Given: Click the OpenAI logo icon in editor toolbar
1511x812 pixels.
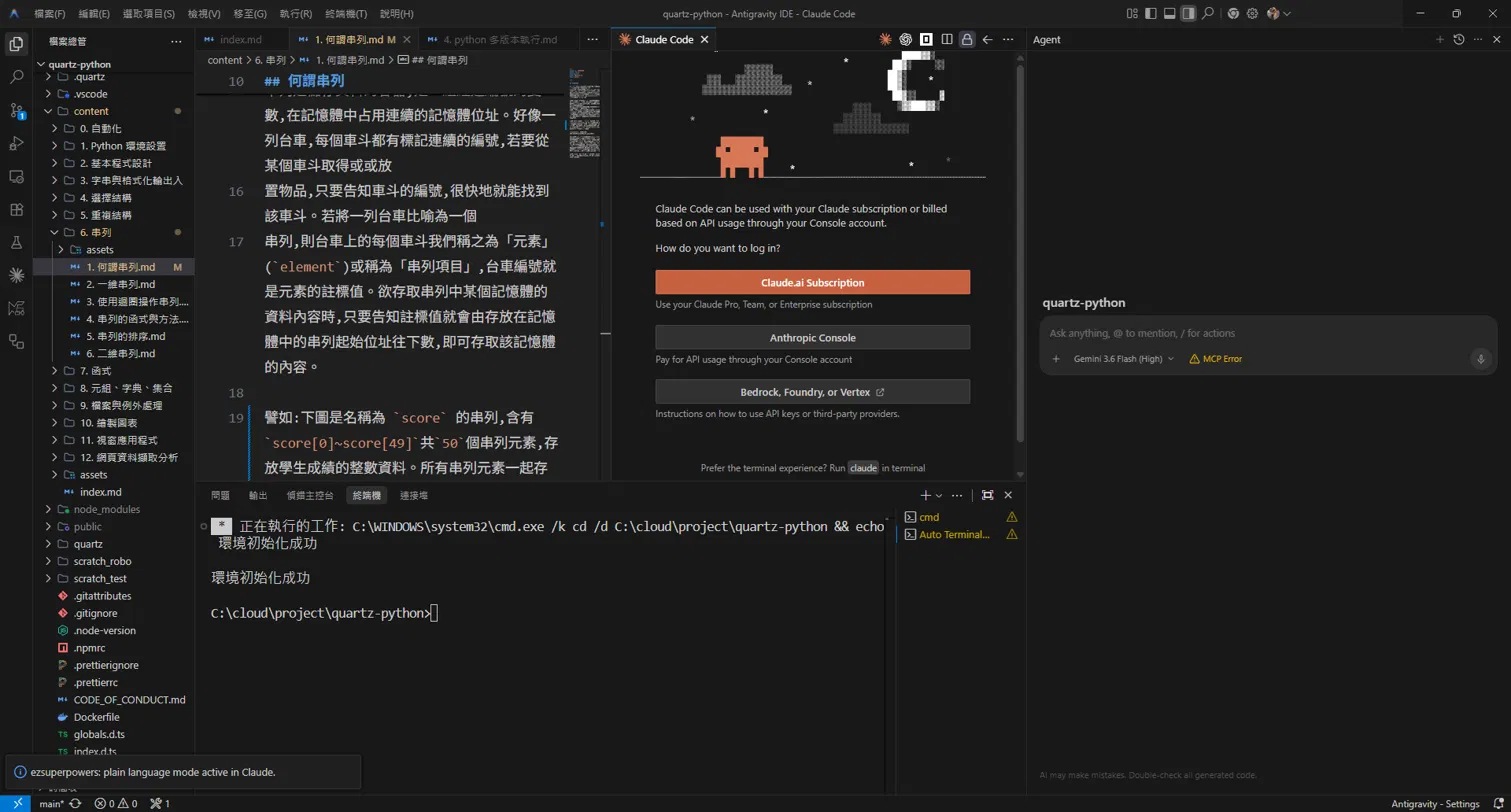Looking at the screenshot, I should point(905,40).
